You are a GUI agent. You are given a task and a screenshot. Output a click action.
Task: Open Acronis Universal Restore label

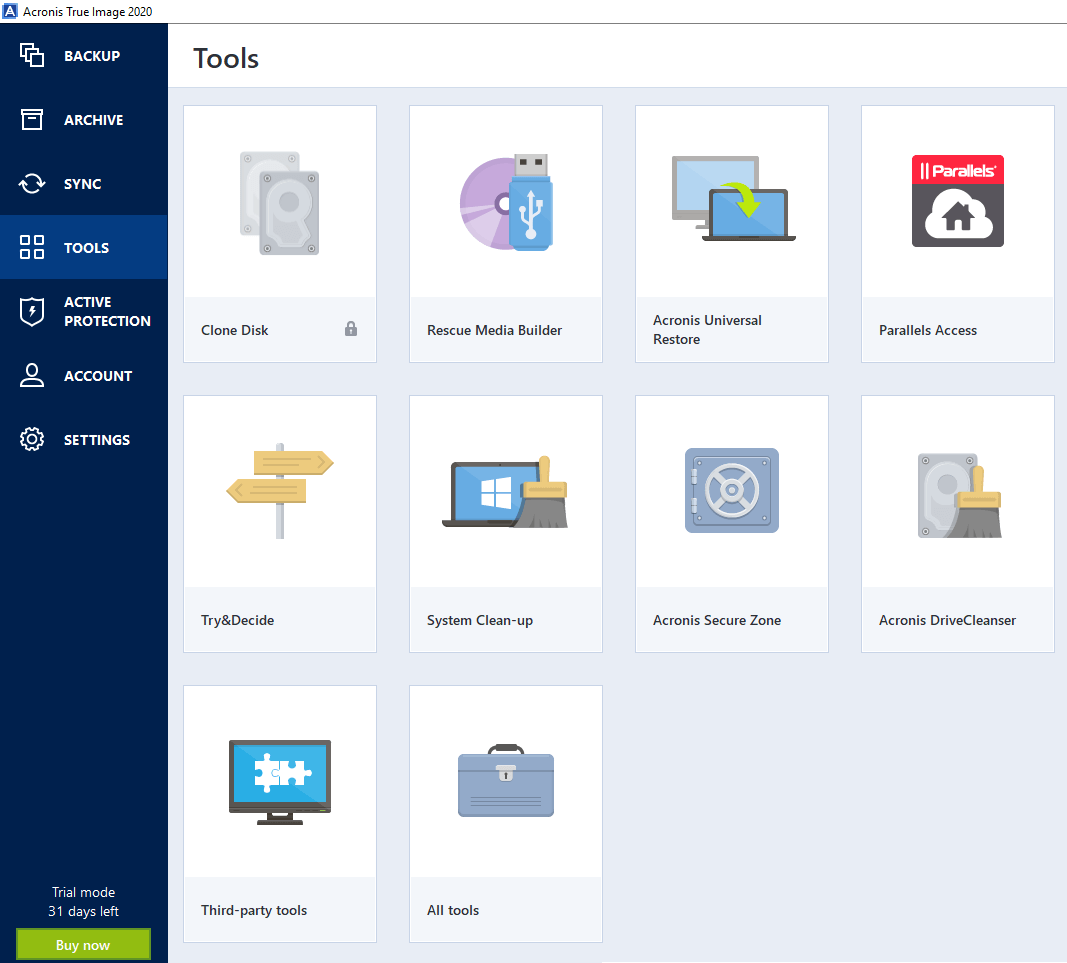[707, 329]
